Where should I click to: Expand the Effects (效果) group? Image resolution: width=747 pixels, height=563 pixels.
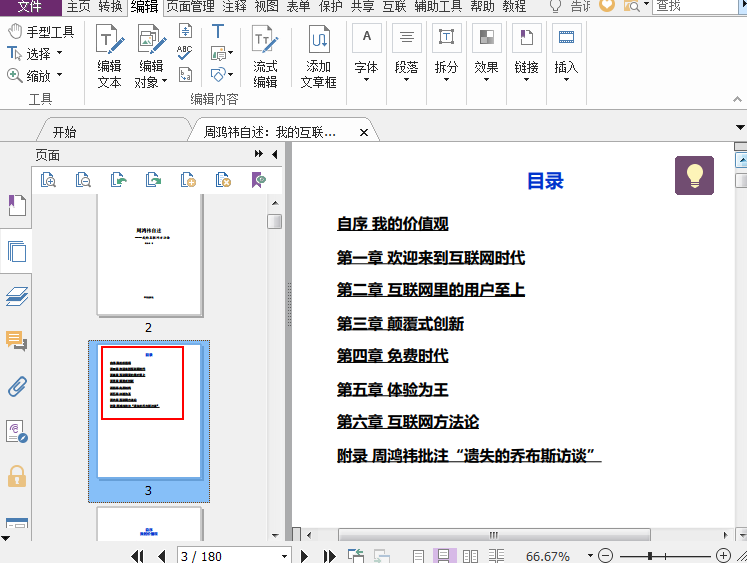tap(486, 52)
